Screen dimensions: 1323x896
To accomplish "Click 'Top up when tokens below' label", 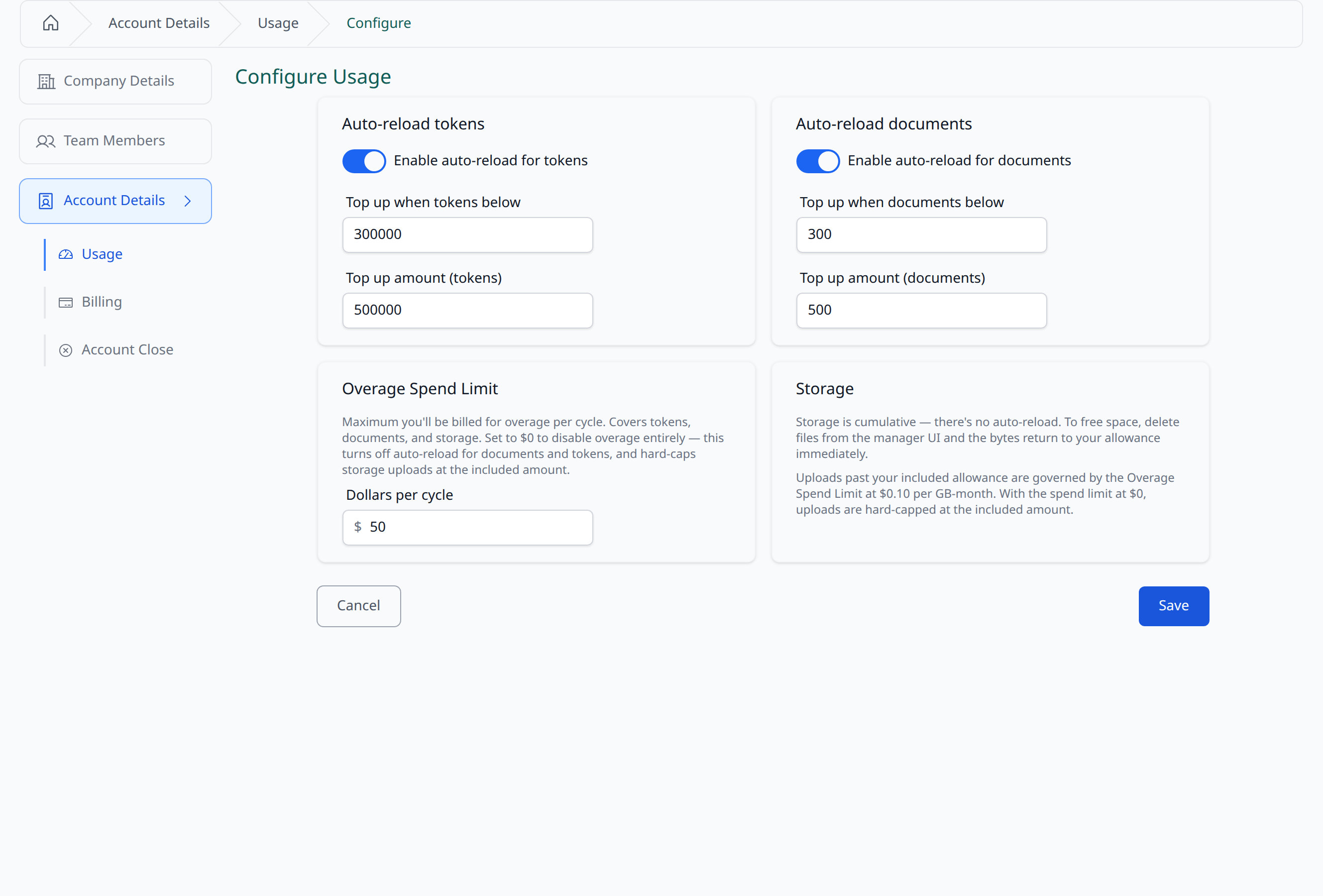I will (433, 203).
